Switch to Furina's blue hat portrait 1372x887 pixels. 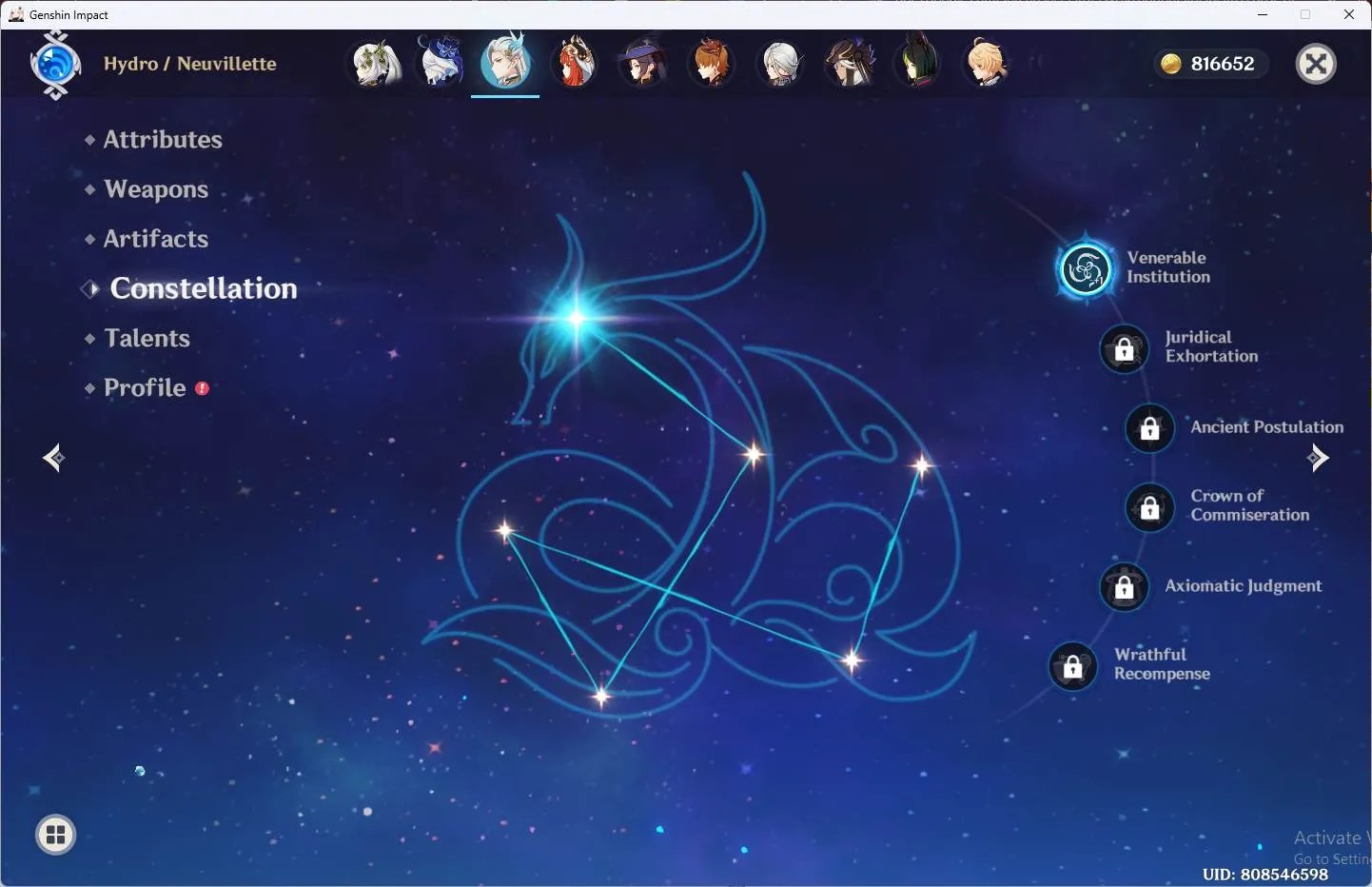pyautogui.click(x=441, y=62)
